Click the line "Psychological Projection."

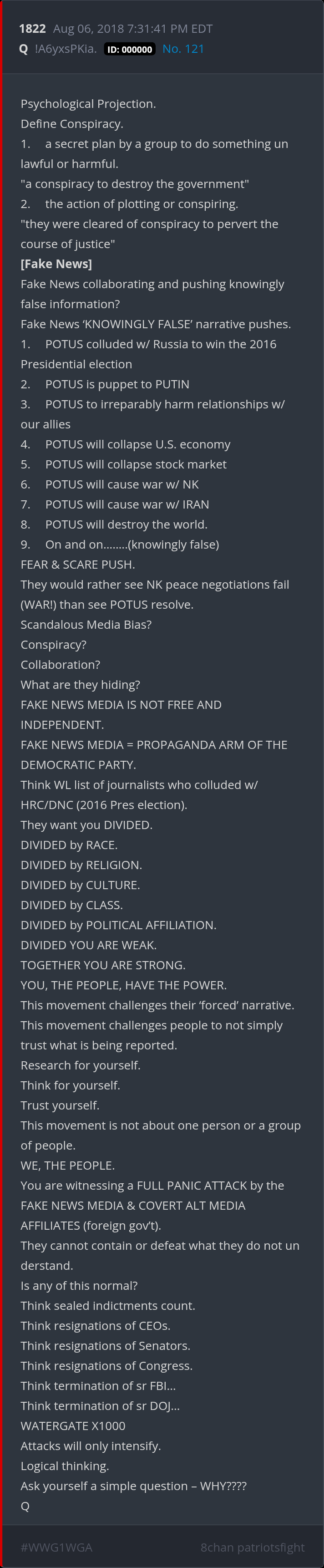[88, 103]
